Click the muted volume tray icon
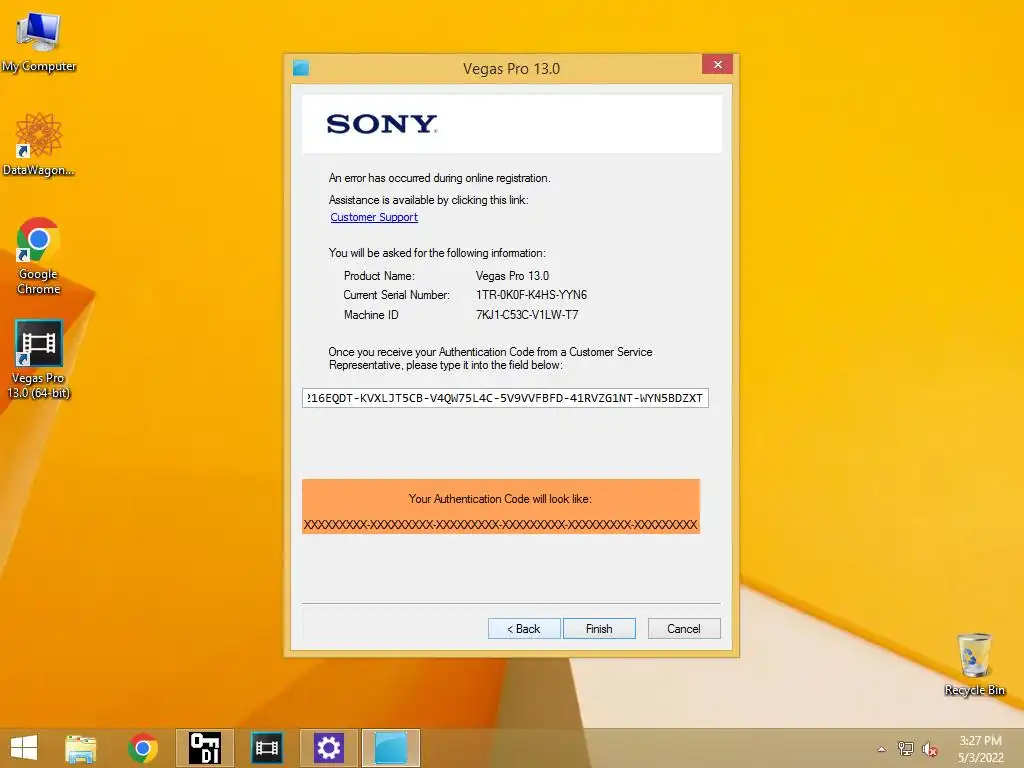 tap(929, 749)
